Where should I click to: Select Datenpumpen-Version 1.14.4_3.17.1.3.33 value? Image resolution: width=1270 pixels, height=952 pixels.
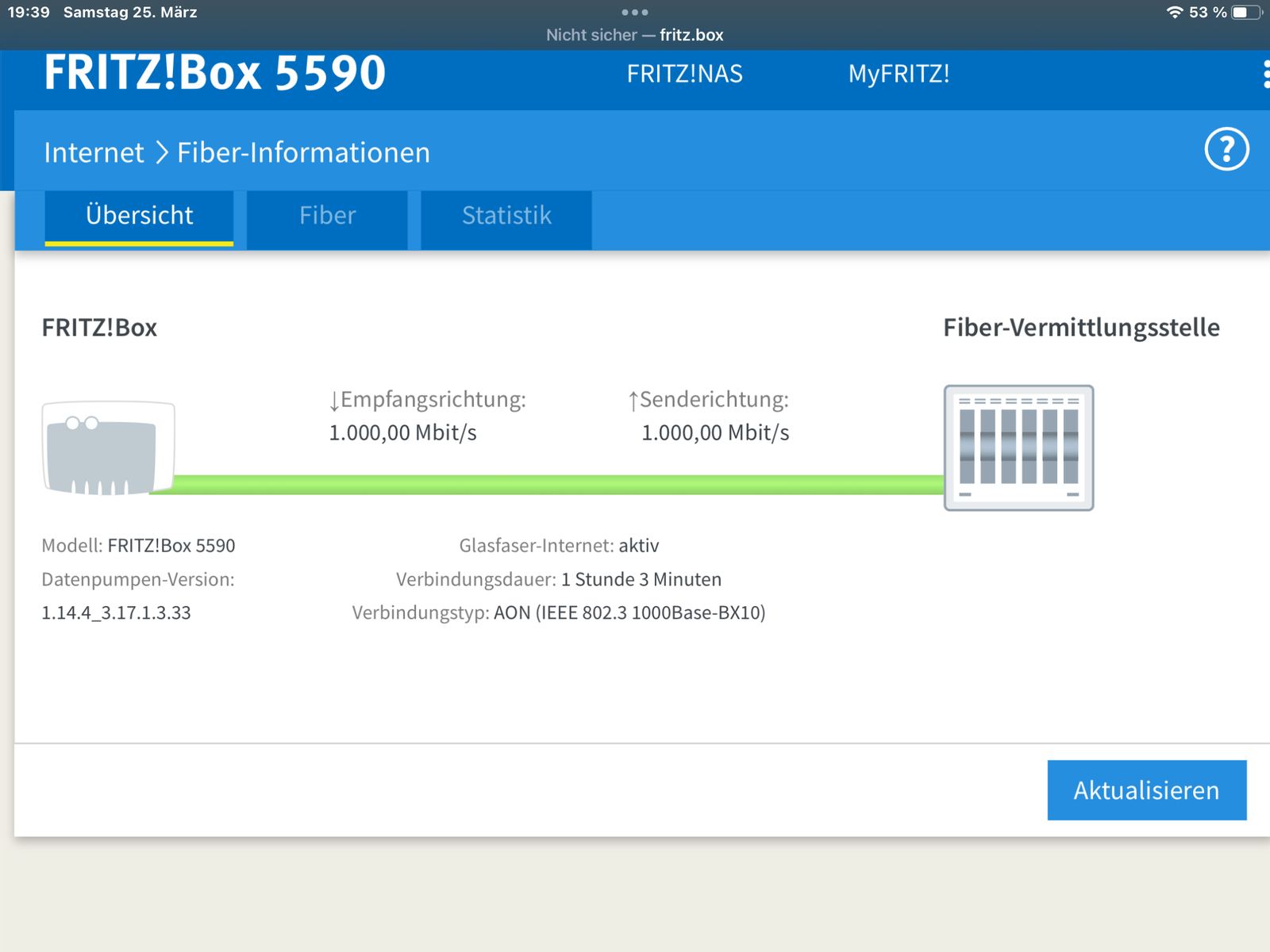tap(116, 613)
